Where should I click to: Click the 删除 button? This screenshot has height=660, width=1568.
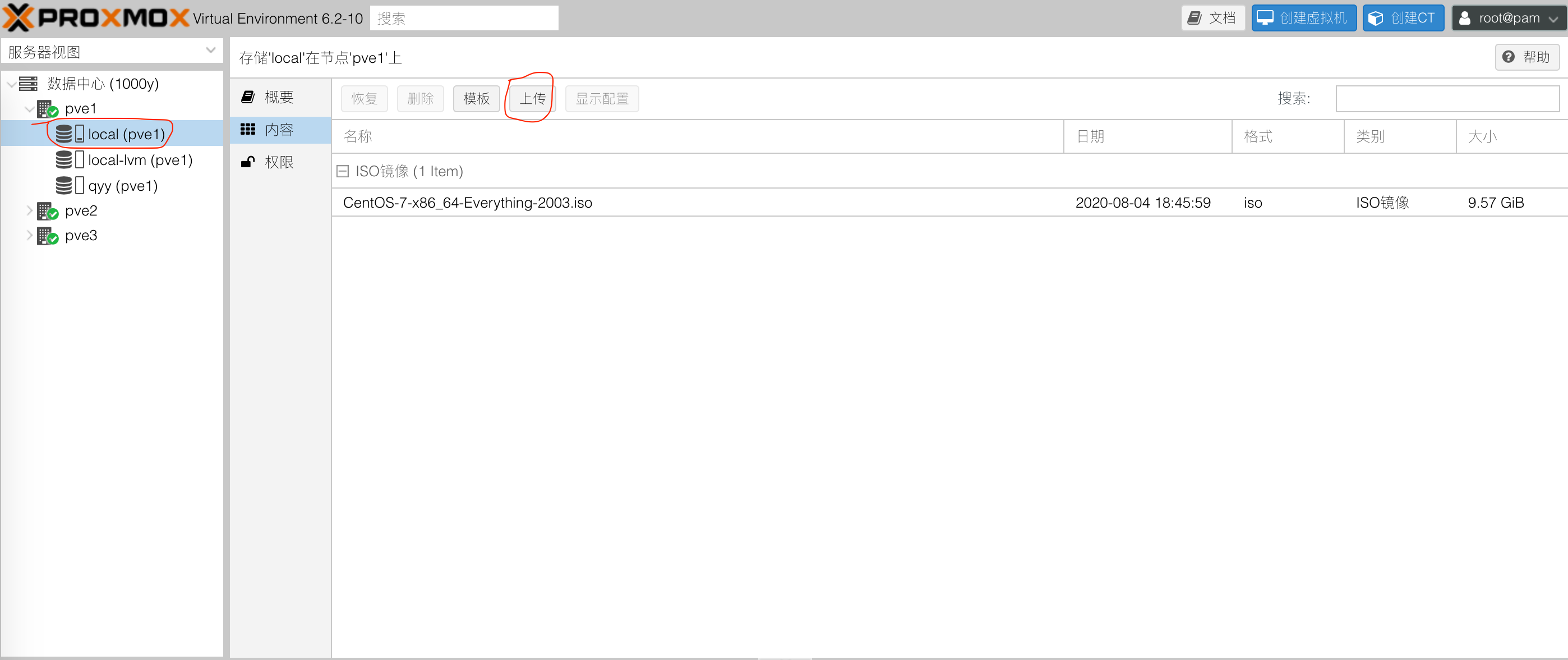coord(420,99)
